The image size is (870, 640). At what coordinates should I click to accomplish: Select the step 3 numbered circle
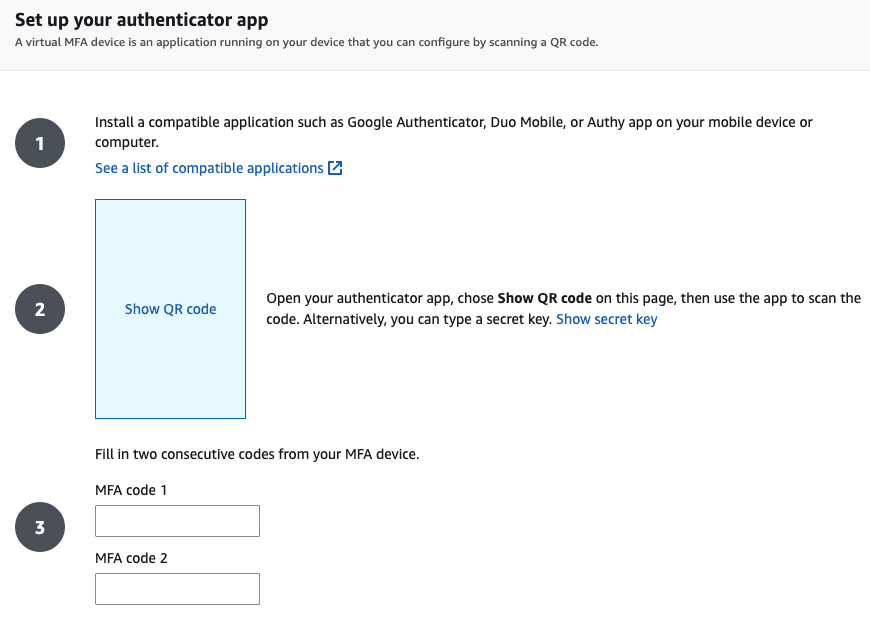39,527
